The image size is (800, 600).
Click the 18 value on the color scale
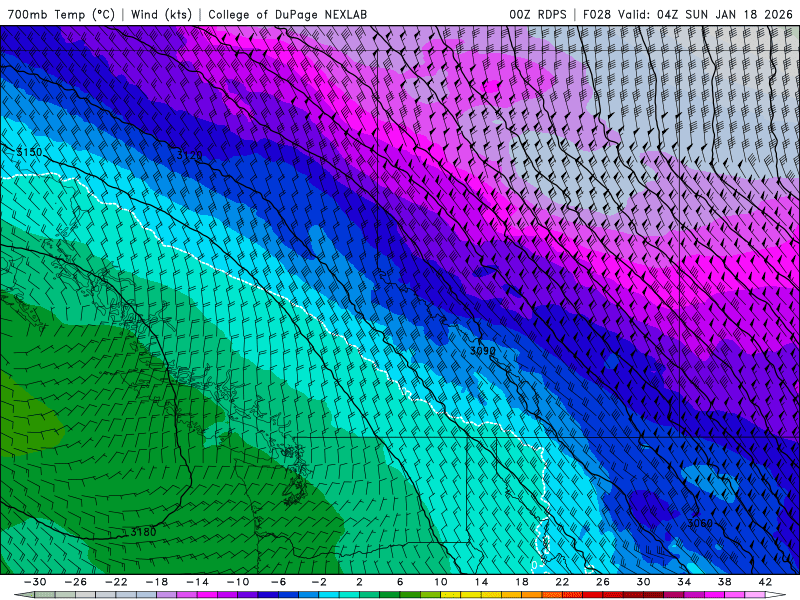pyautogui.click(x=521, y=582)
